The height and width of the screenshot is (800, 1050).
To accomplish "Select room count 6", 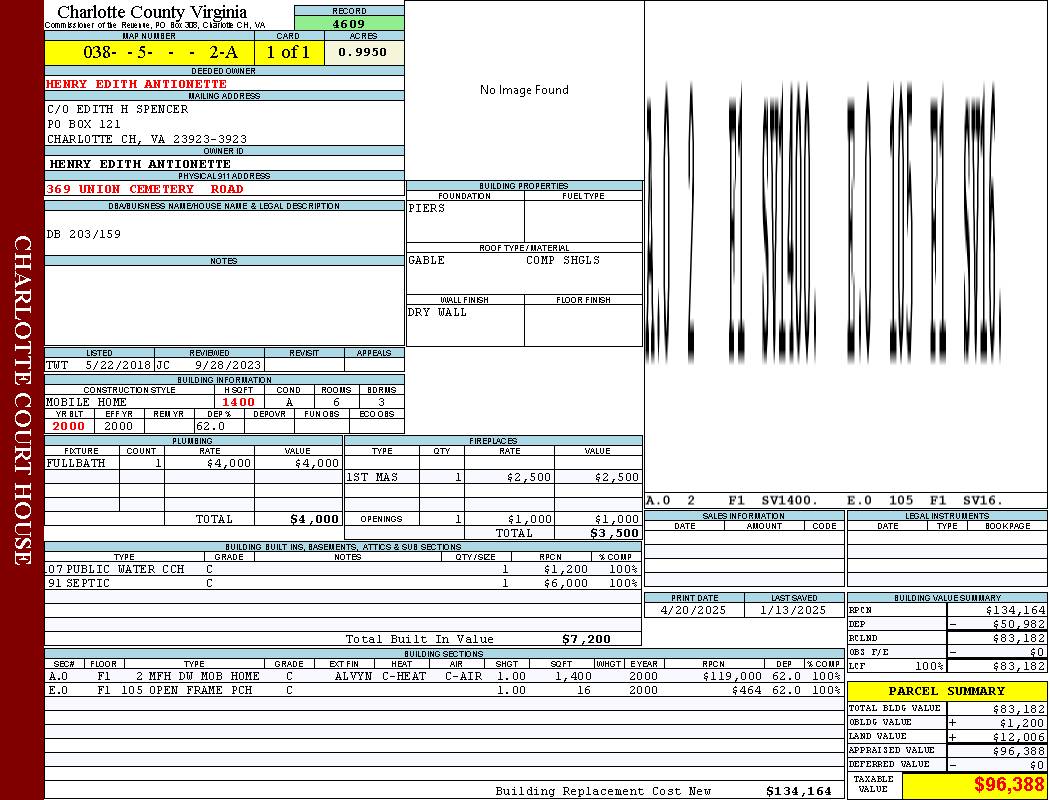I will click(336, 402).
